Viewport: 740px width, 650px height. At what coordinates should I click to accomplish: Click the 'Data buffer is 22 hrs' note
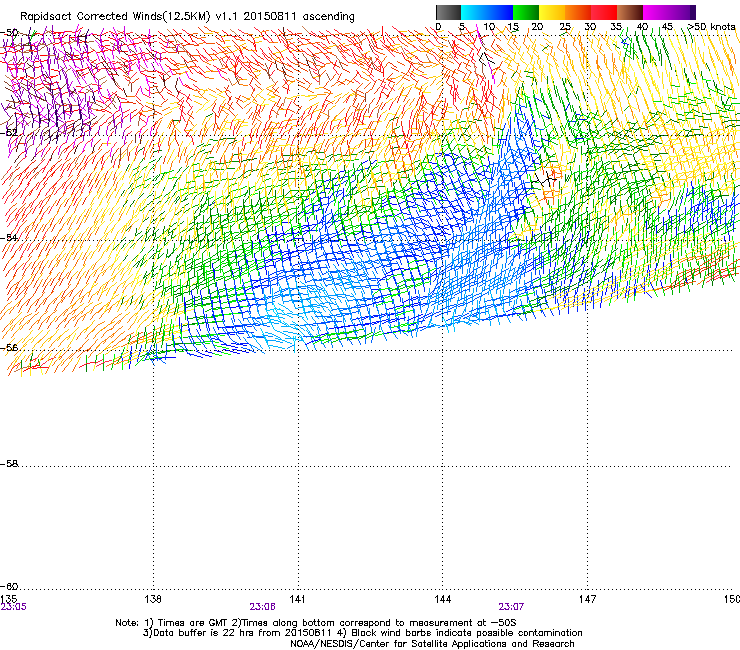(362, 633)
